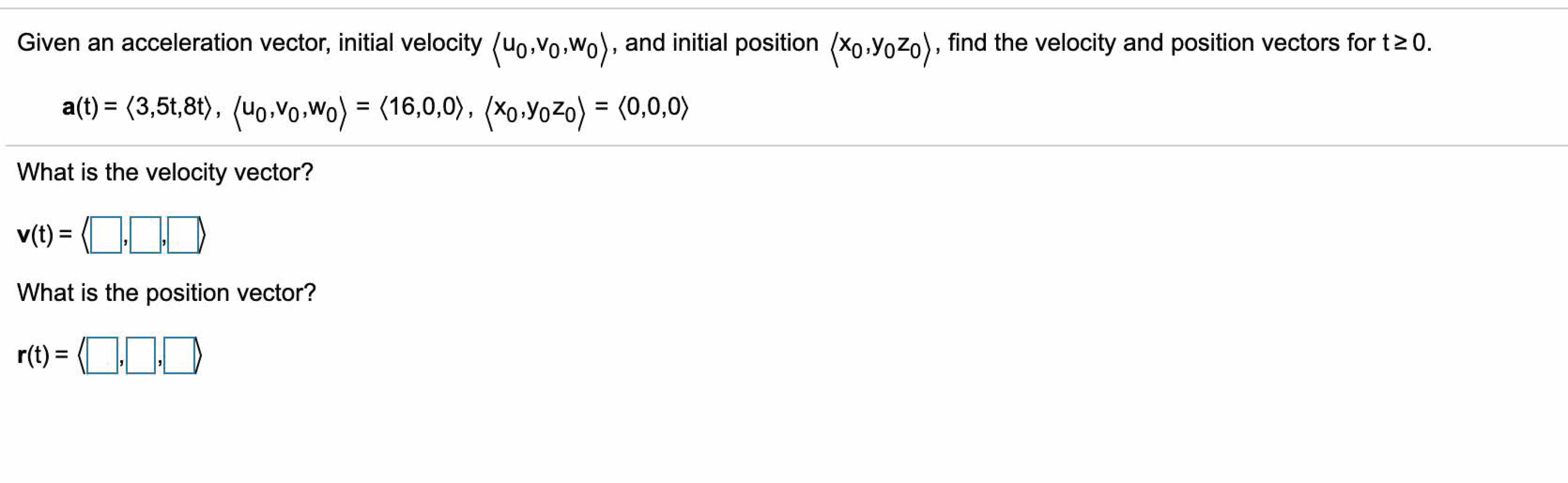This screenshot has width=1568, height=483.
Task: Click the initial position value ⟨0,0,0⟩
Action: (x=654, y=107)
